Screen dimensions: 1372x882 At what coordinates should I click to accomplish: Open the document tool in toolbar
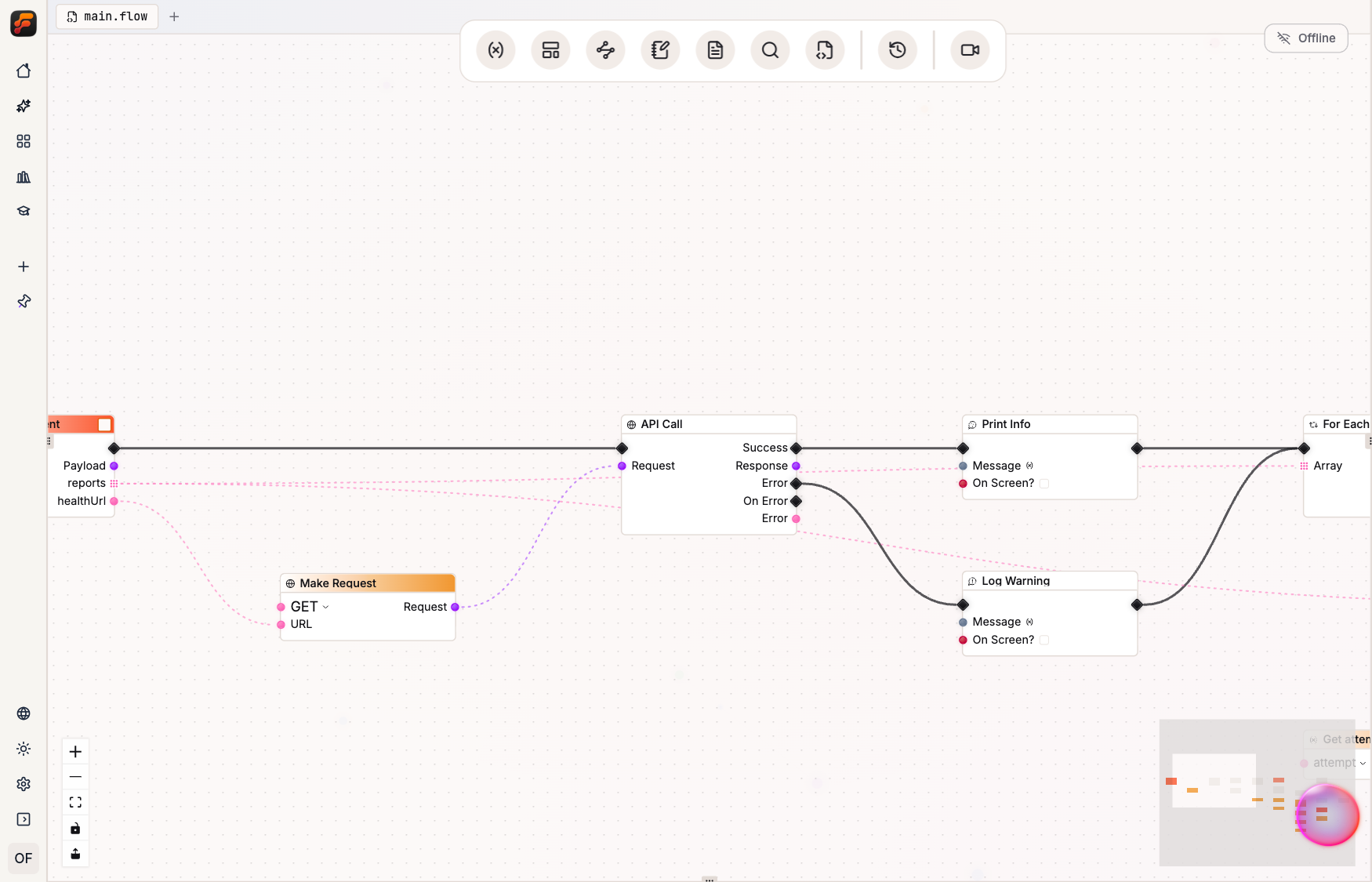[x=715, y=50]
